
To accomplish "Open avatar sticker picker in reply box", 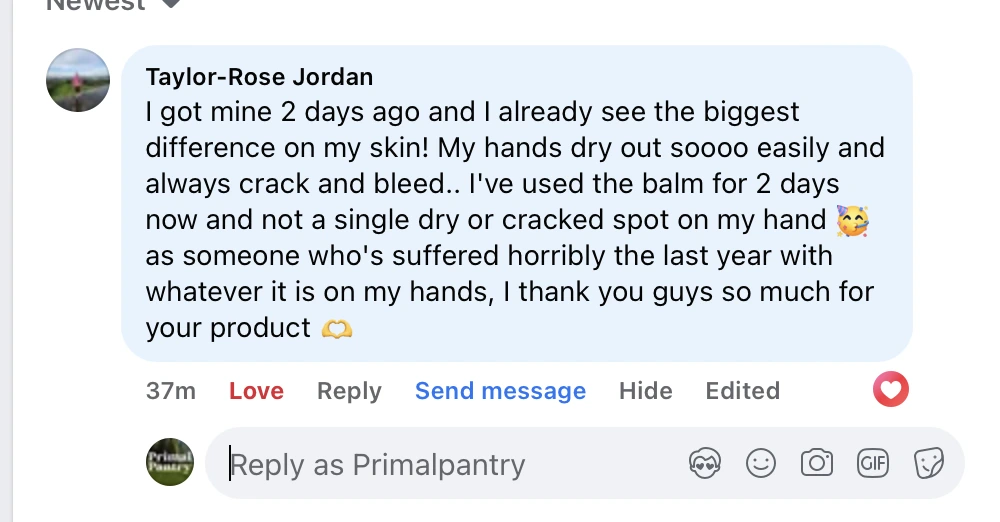I will [705, 463].
